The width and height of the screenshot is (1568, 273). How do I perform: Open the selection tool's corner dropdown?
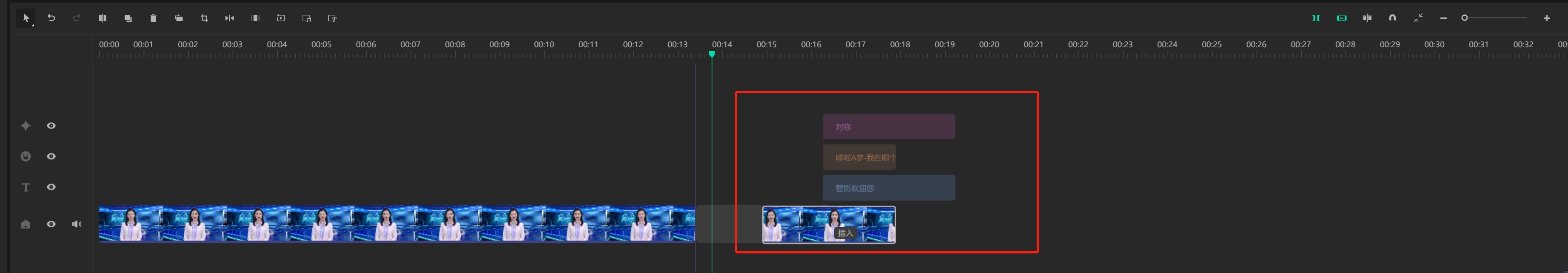point(32,25)
